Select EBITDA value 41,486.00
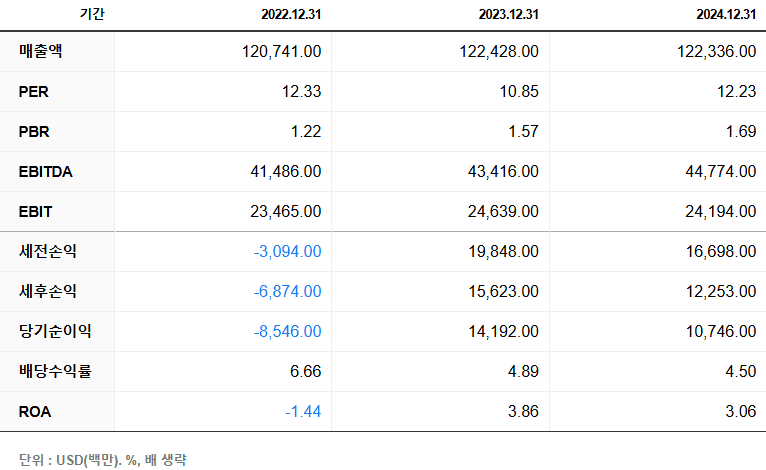Viewport: 766px width, 470px height. tap(286, 171)
